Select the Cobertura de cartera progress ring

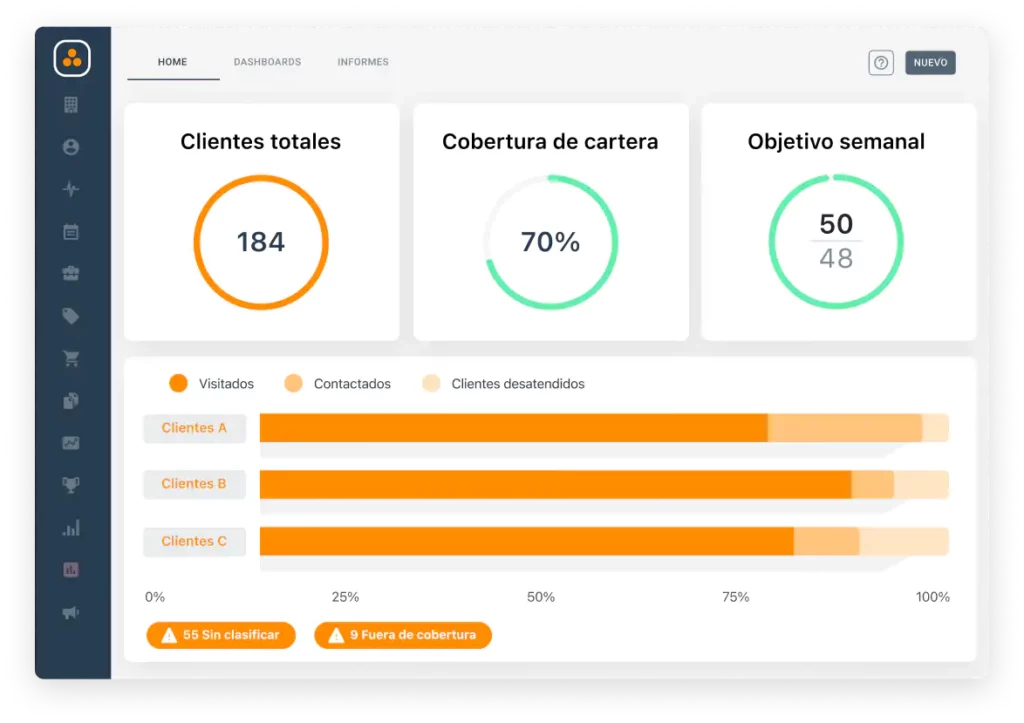pyautogui.click(x=551, y=241)
